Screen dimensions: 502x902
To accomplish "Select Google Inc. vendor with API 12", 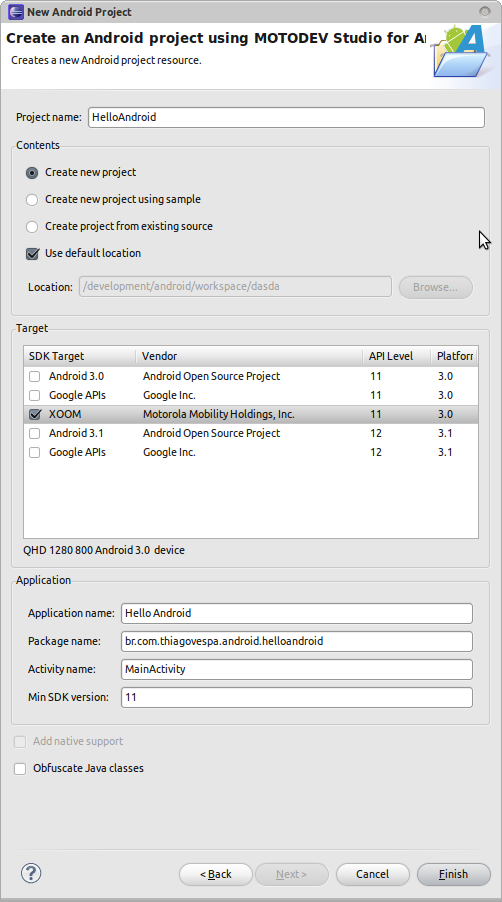I will [x=169, y=452].
